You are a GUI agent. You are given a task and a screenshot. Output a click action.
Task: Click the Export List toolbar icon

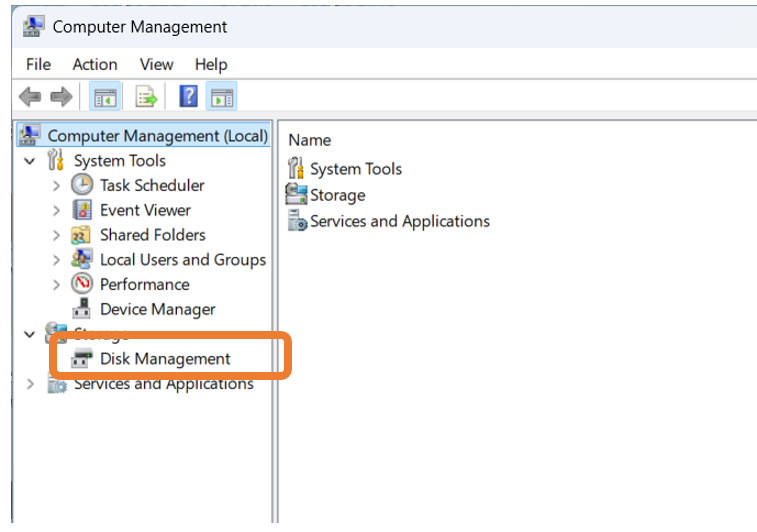[x=147, y=97]
